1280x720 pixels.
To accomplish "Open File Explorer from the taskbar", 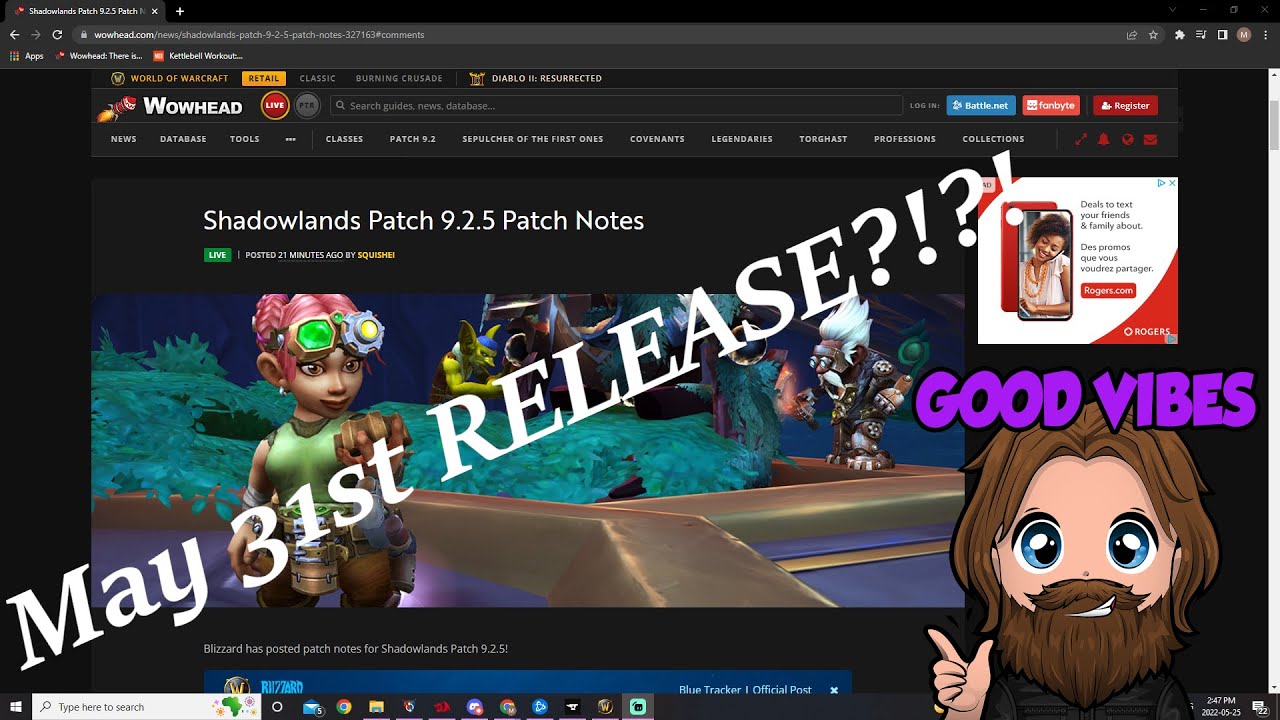I will click(377, 707).
